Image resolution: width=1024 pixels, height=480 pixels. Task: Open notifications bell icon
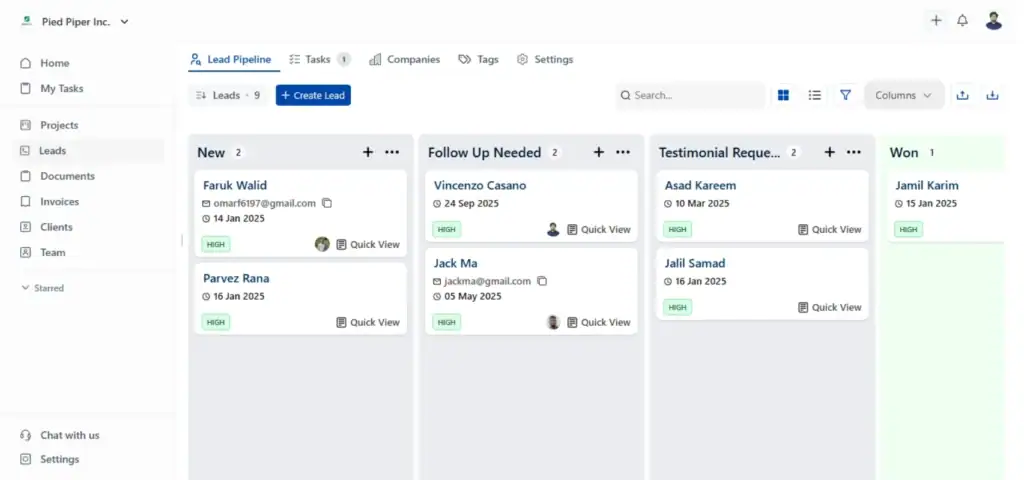(x=963, y=20)
